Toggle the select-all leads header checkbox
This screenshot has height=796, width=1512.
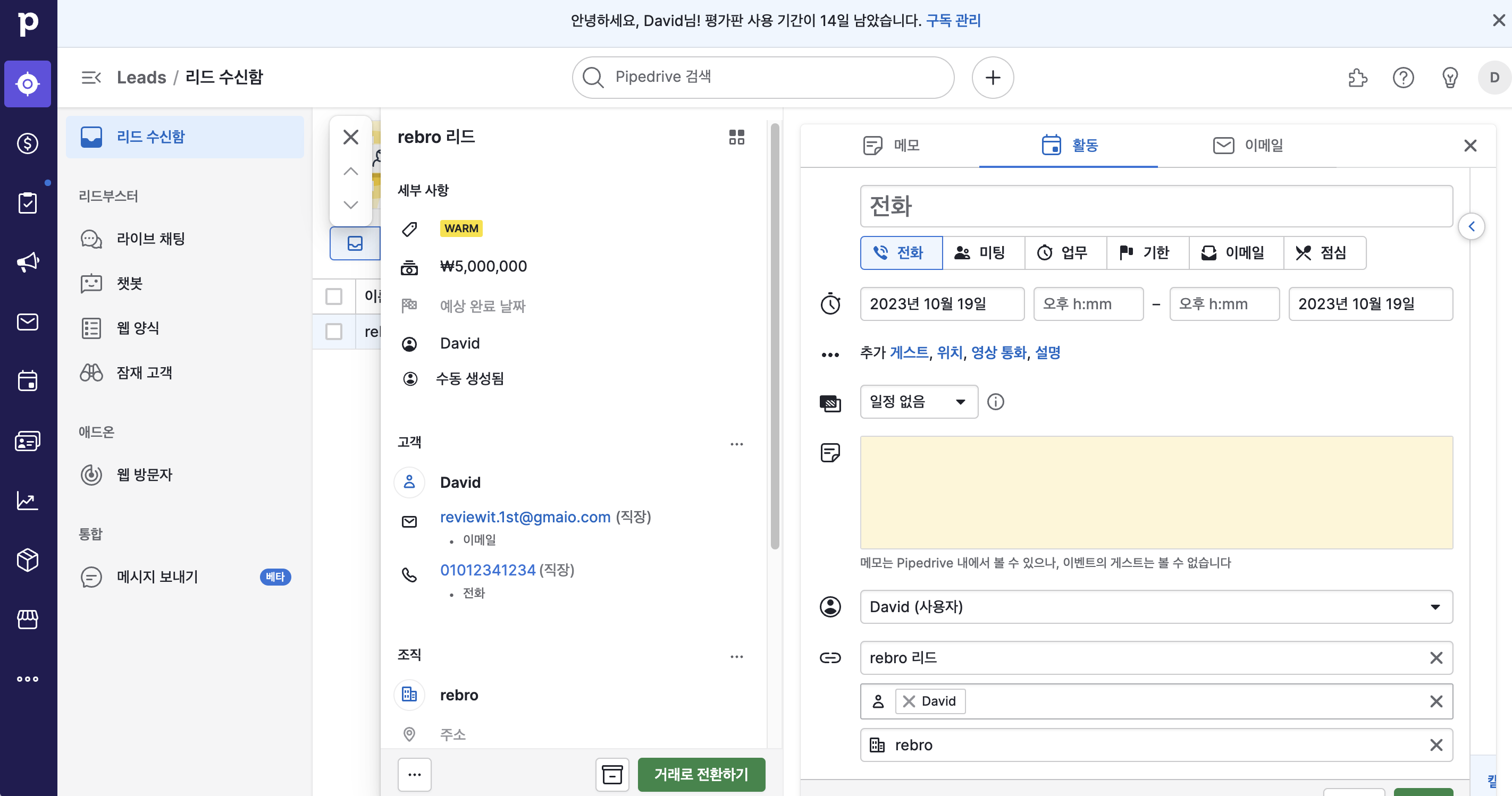[x=334, y=296]
